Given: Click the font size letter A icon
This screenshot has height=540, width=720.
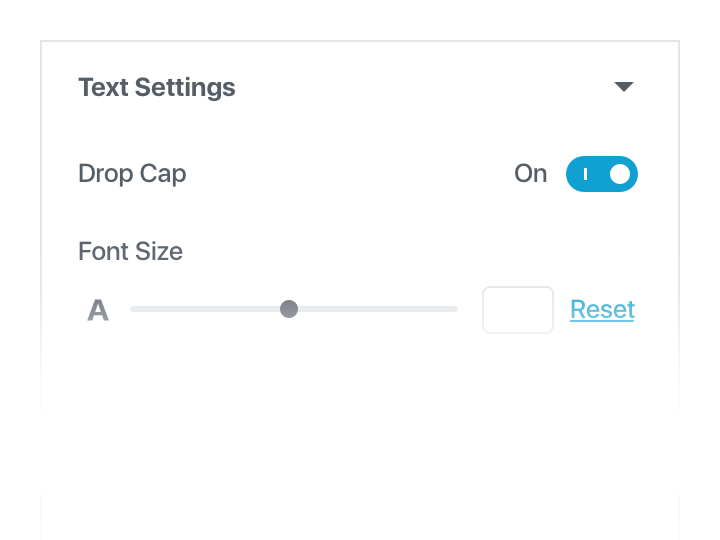Looking at the screenshot, I should tap(98, 310).
